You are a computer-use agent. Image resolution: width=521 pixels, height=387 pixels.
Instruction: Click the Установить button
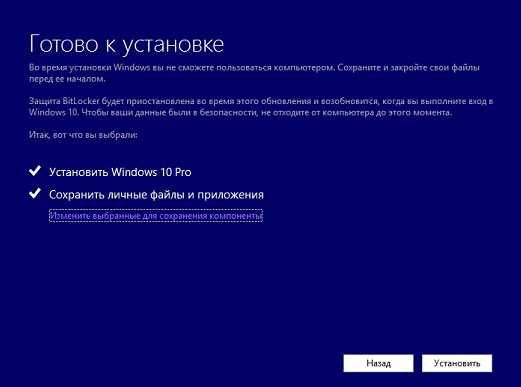pyautogui.click(x=457, y=363)
